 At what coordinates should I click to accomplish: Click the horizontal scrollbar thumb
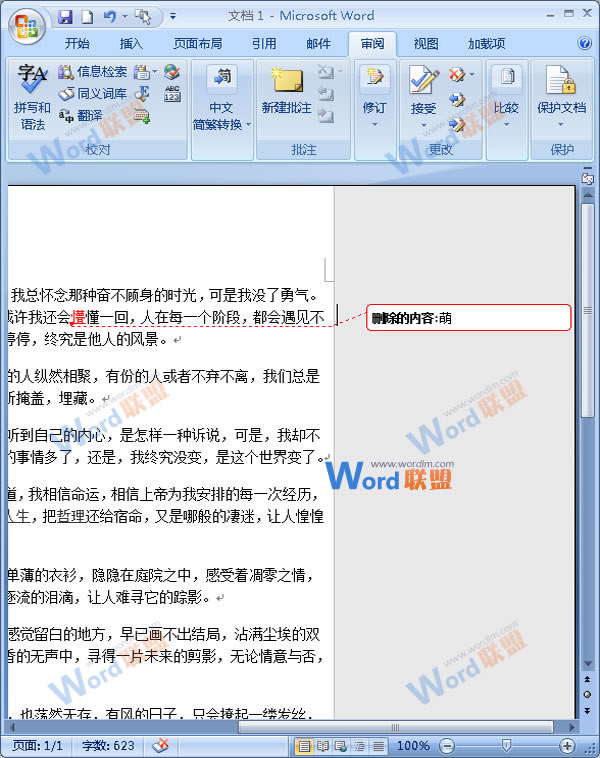395,727
